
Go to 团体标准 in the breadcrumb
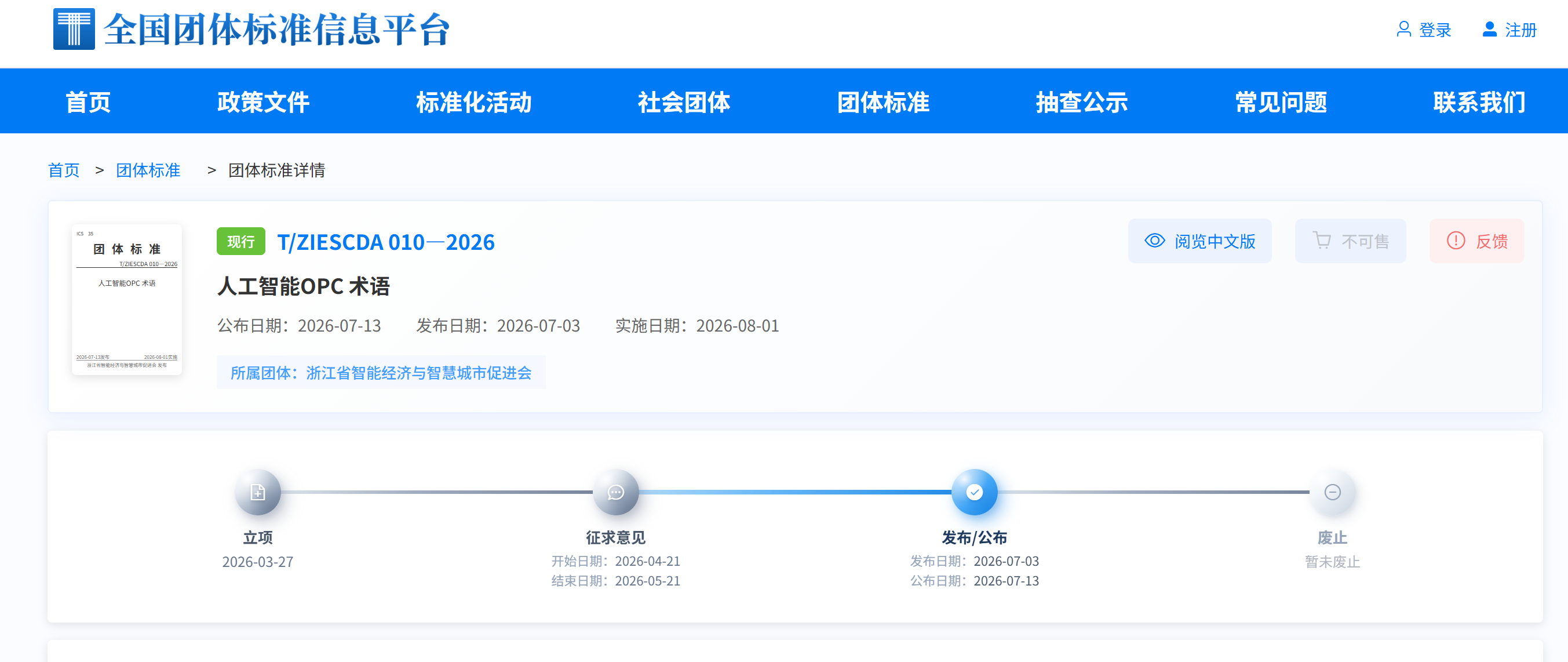[148, 170]
